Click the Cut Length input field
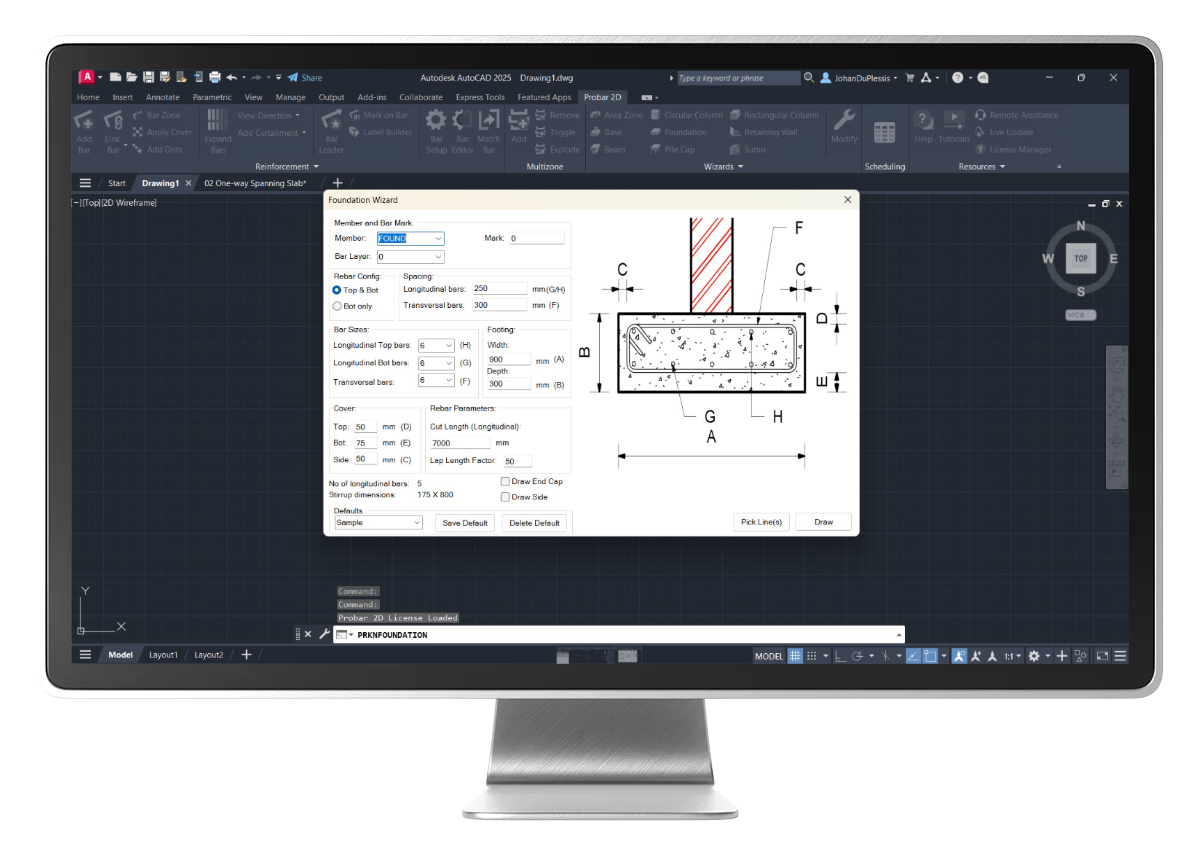 click(x=460, y=442)
